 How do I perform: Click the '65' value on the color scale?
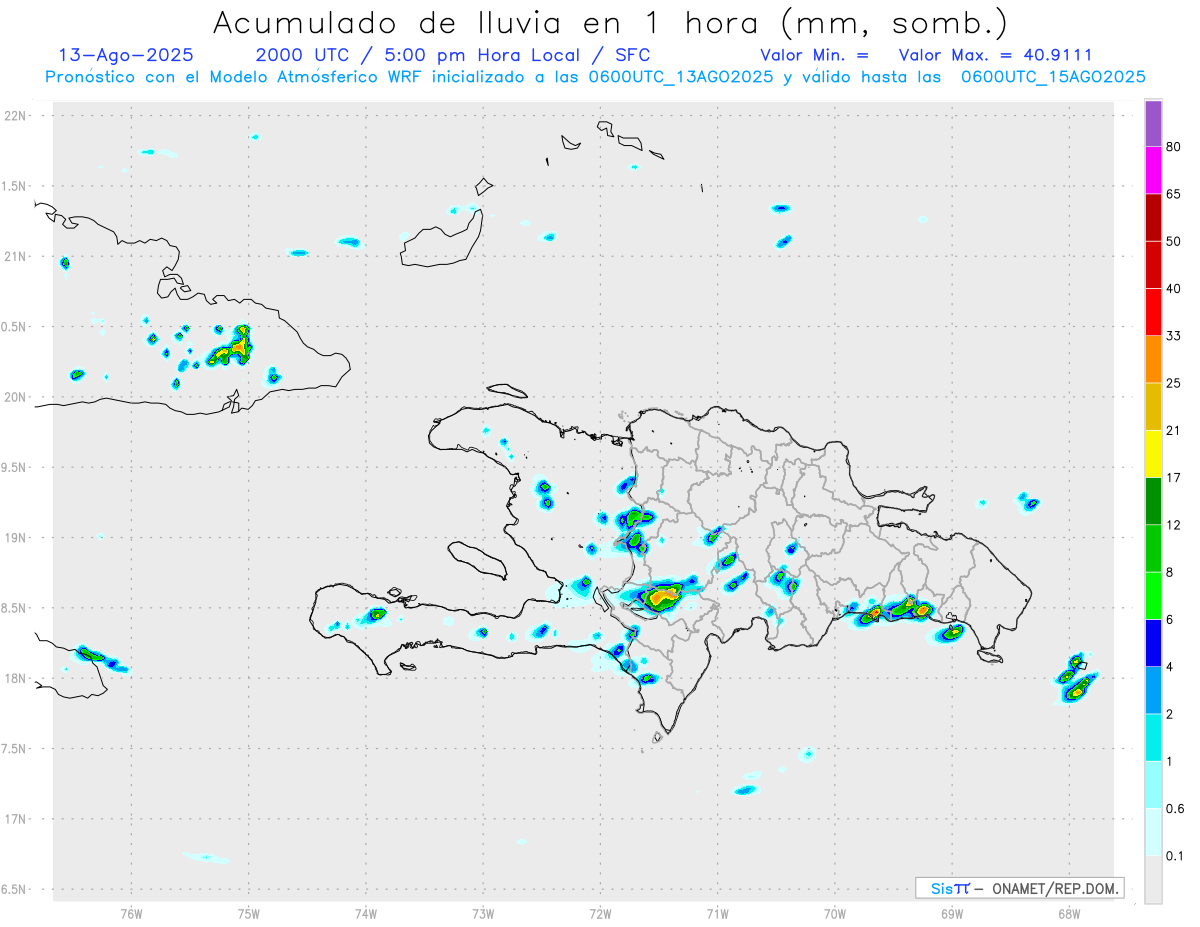(x=1174, y=195)
